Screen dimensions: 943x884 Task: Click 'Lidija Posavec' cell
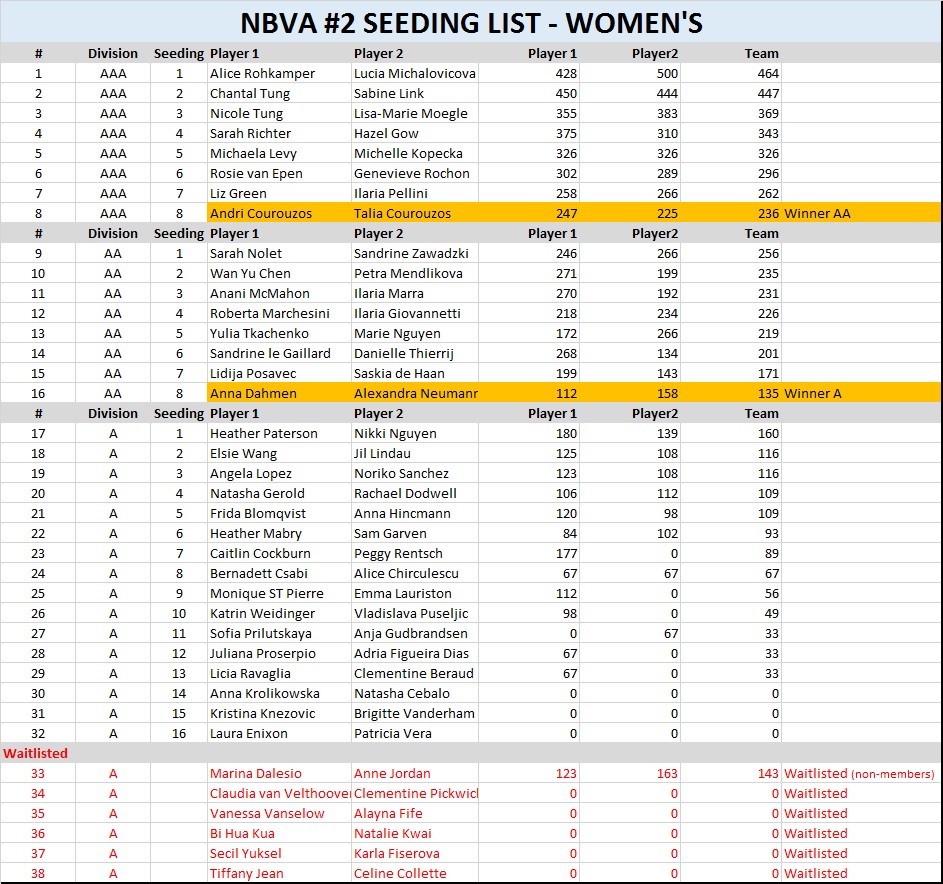pyautogui.click(x=279, y=373)
